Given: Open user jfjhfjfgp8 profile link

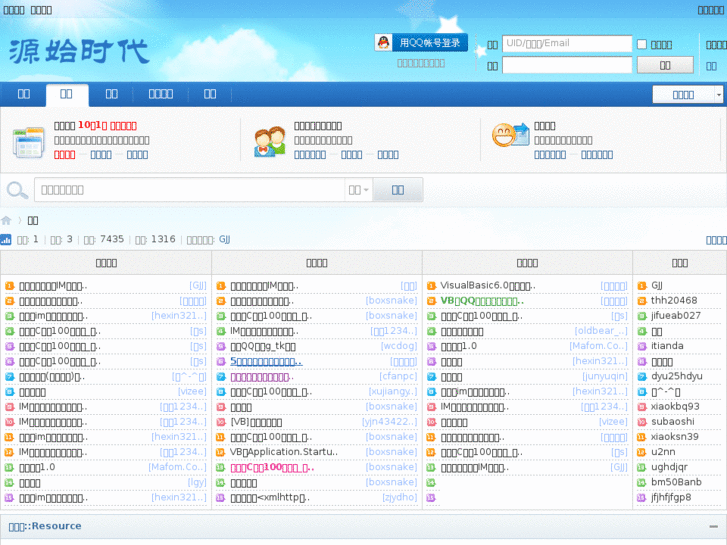Looking at the screenshot, I should [x=671, y=497].
